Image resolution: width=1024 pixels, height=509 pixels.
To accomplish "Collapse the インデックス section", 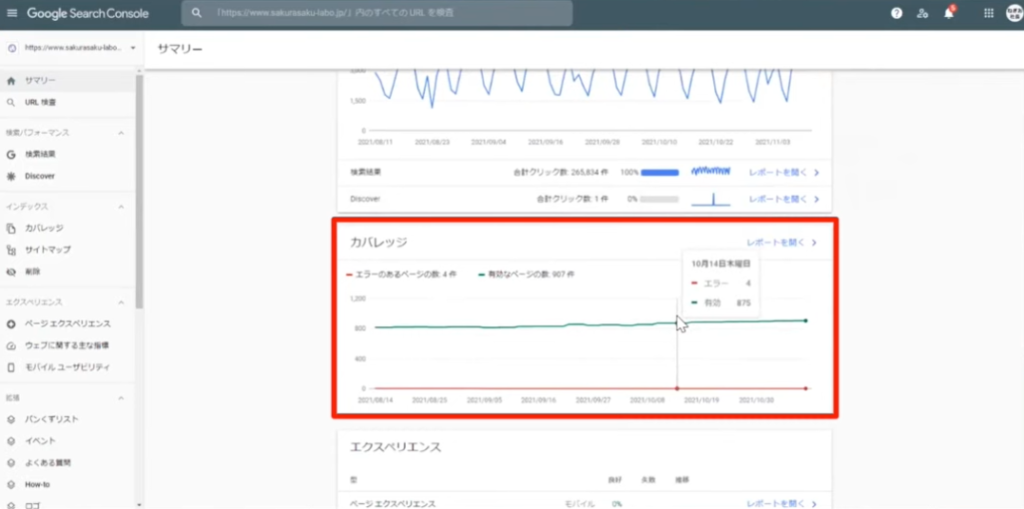I will (121, 206).
